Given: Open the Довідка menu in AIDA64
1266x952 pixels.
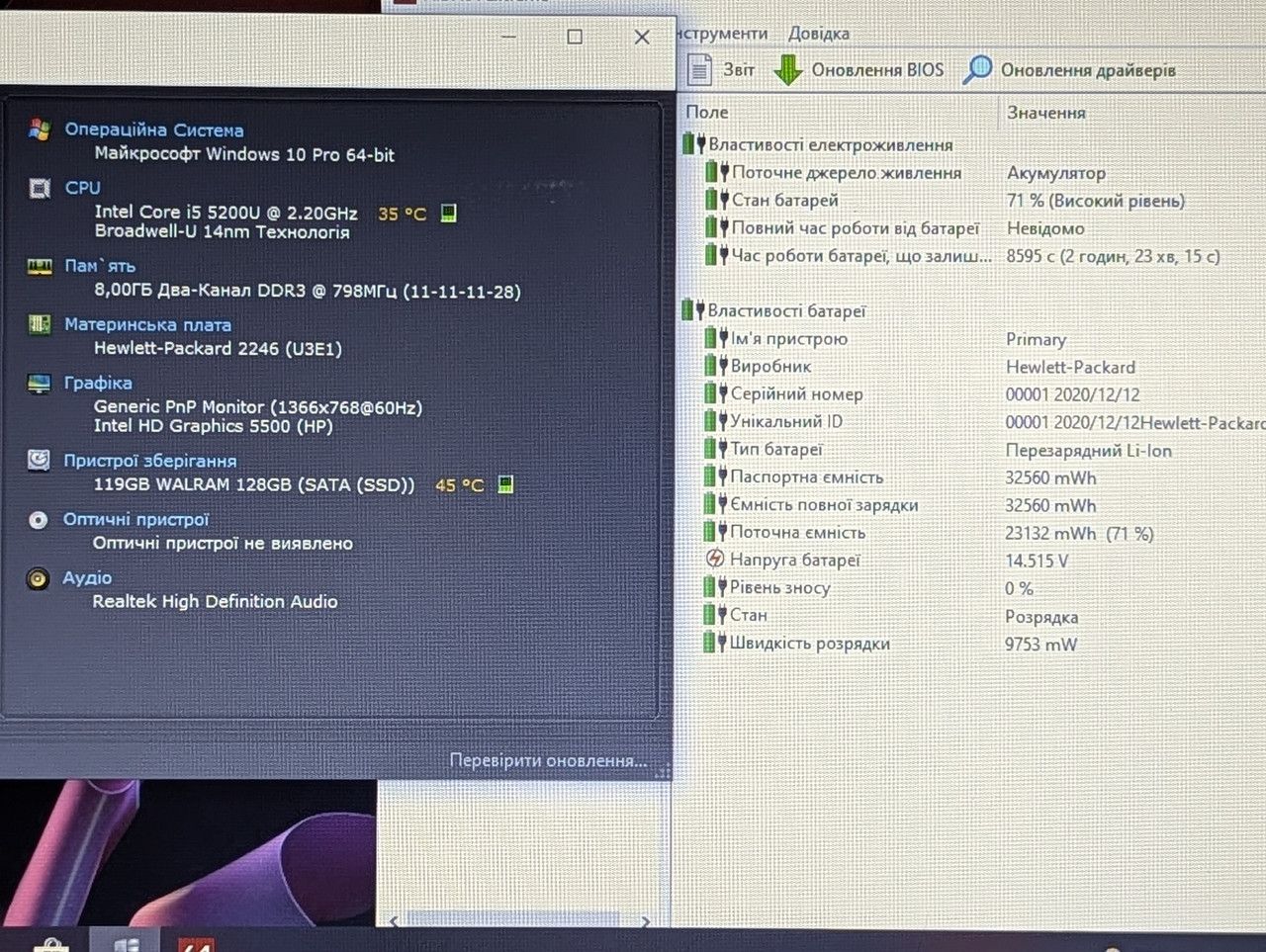Looking at the screenshot, I should click(x=818, y=34).
